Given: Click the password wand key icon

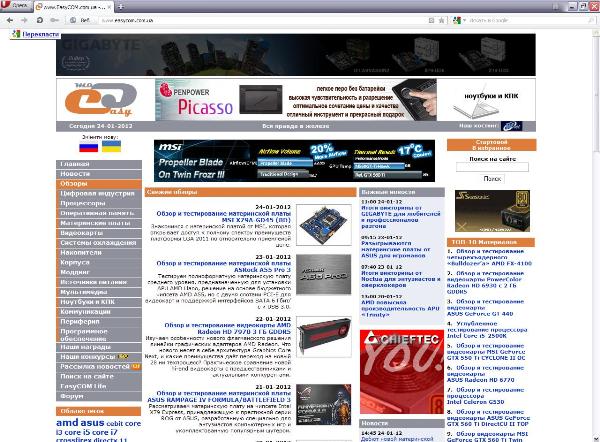Looking at the screenshot, I should [54, 20].
